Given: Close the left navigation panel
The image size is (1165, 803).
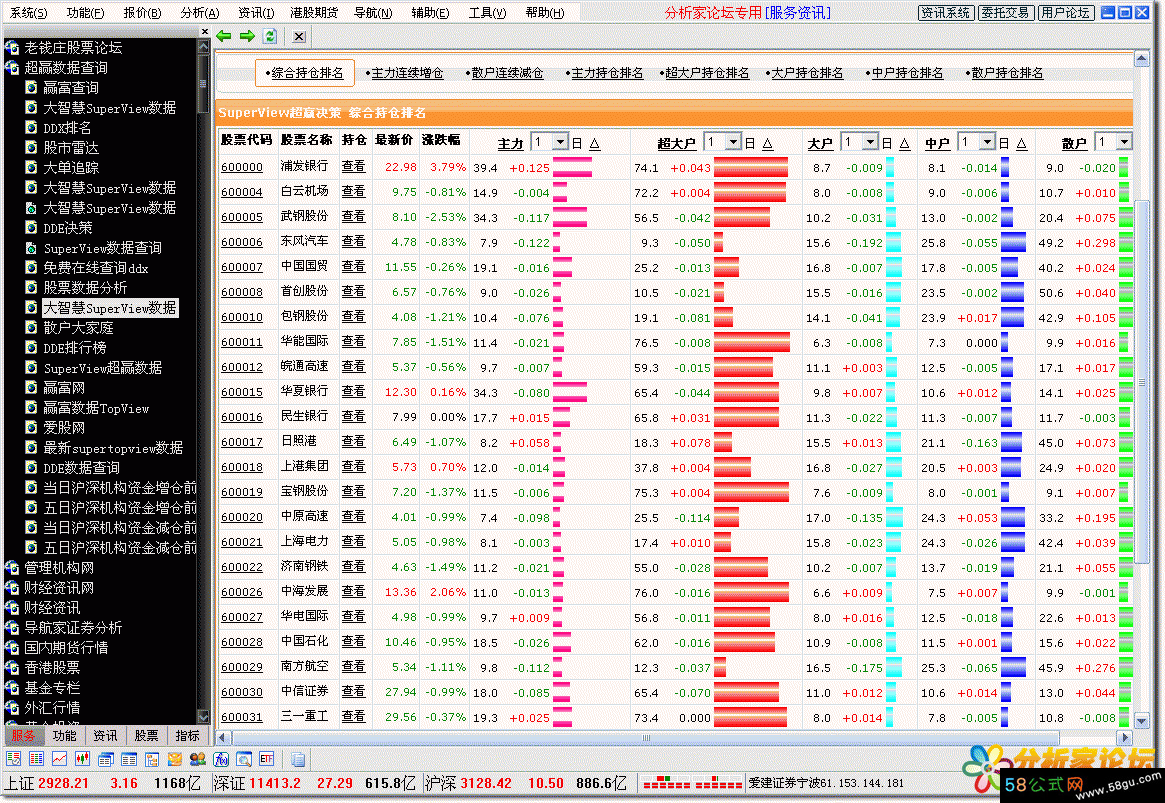Looking at the screenshot, I should [205, 31].
